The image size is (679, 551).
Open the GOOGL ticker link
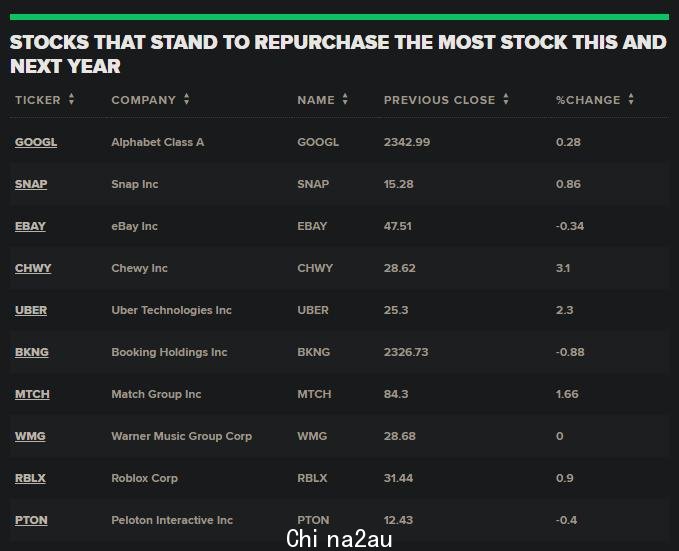click(x=36, y=143)
